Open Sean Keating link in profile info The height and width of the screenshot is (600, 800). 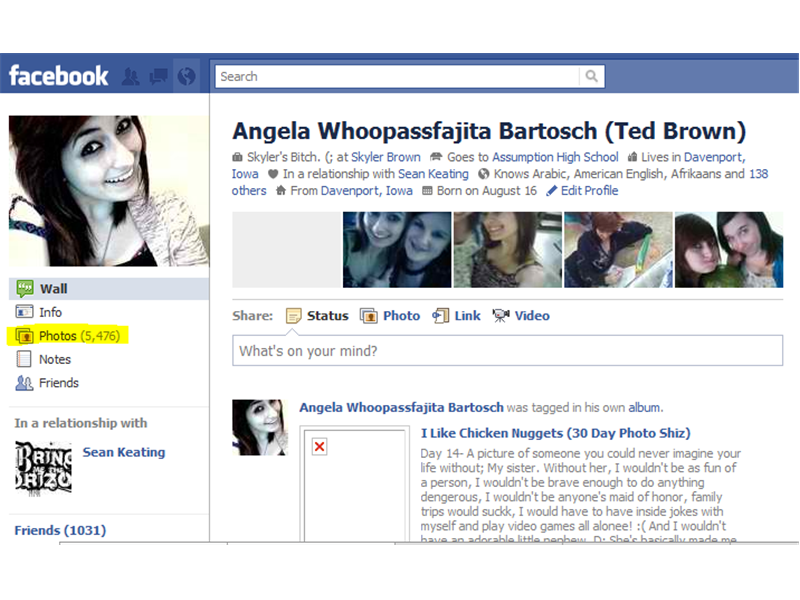click(x=433, y=174)
